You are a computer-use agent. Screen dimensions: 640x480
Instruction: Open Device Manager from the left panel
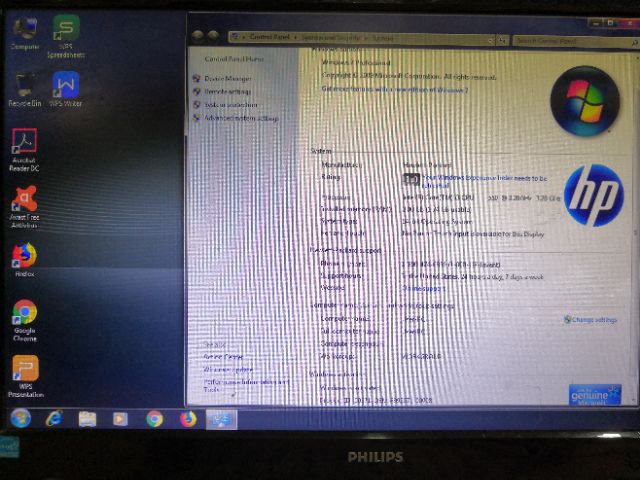[x=228, y=78]
